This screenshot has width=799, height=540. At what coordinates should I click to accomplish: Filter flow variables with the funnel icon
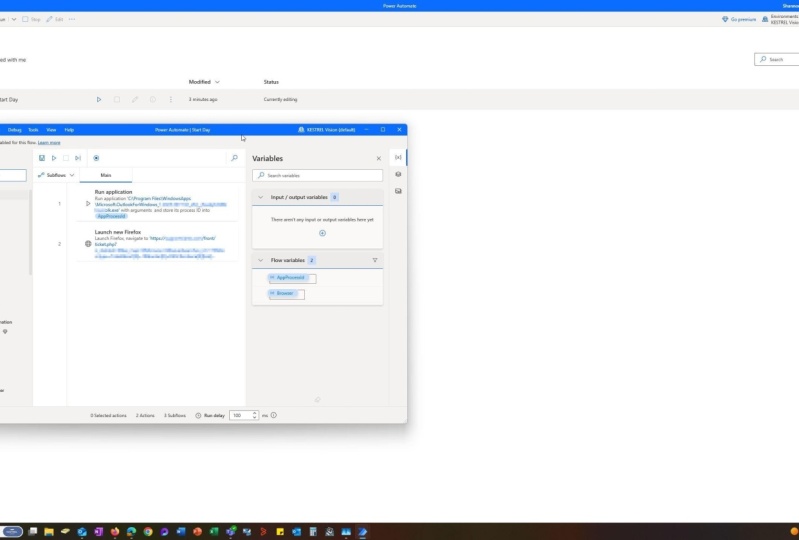(375, 260)
